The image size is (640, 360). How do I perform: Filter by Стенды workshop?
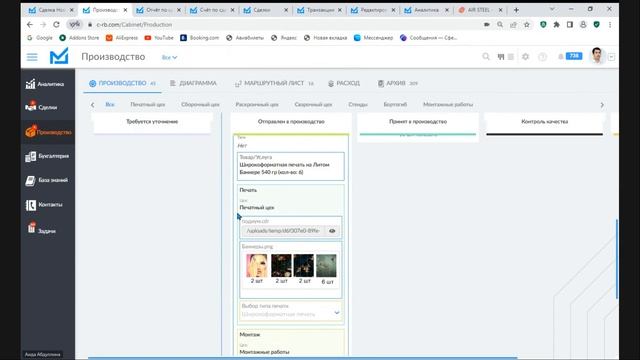358,104
